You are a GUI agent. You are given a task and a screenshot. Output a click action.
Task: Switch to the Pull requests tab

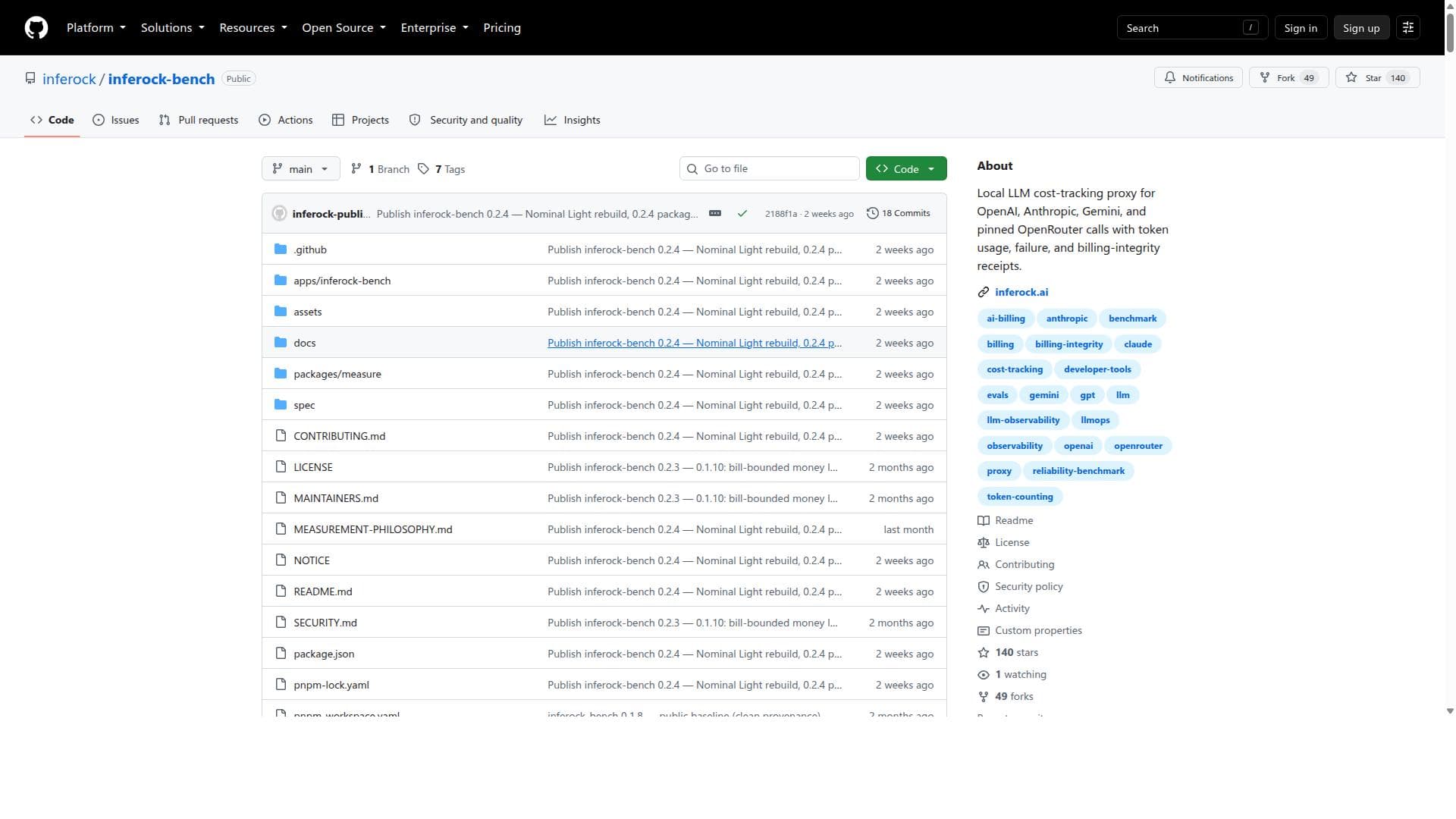199,120
